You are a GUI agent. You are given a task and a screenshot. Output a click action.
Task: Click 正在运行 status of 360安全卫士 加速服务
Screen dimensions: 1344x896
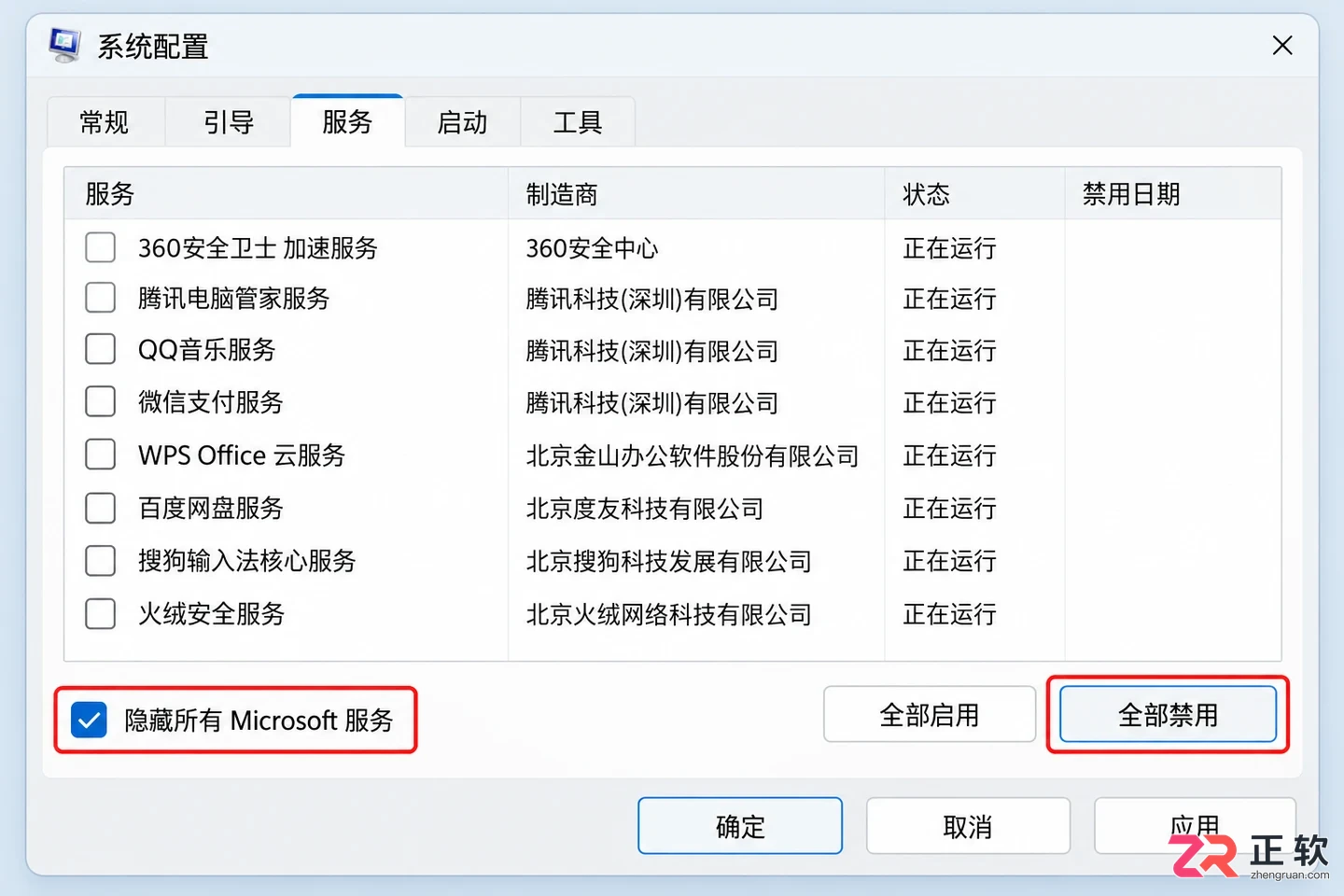(949, 248)
